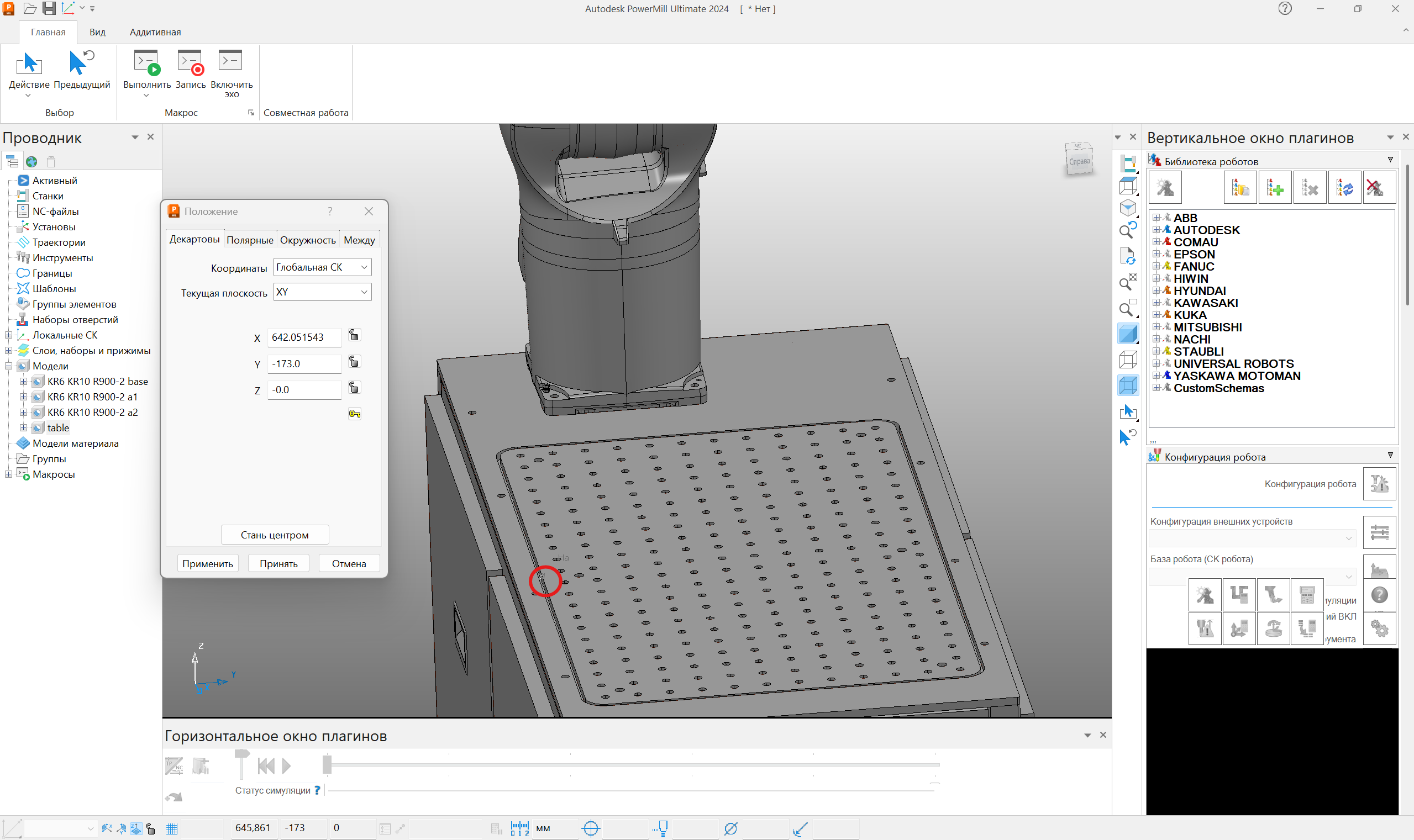Click the Принять button

(278, 564)
